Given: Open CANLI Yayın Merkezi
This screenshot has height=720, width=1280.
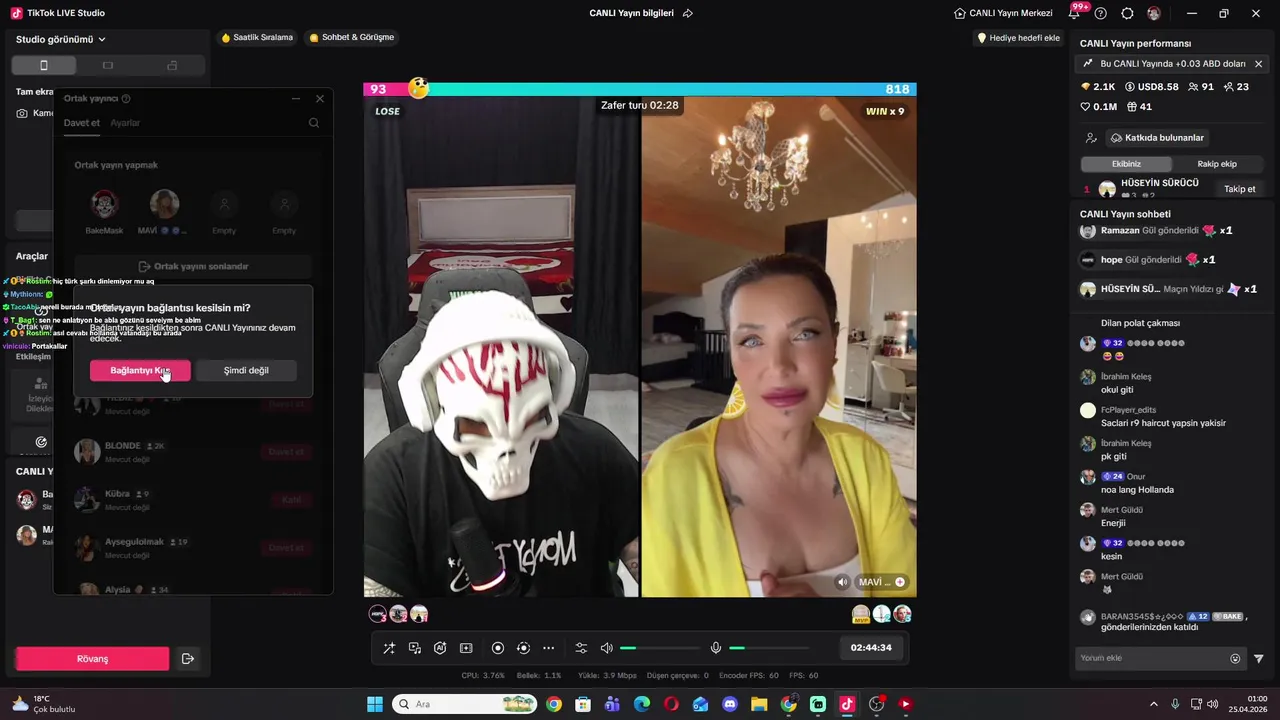Looking at the screenshot, I should click(1003, 13).
